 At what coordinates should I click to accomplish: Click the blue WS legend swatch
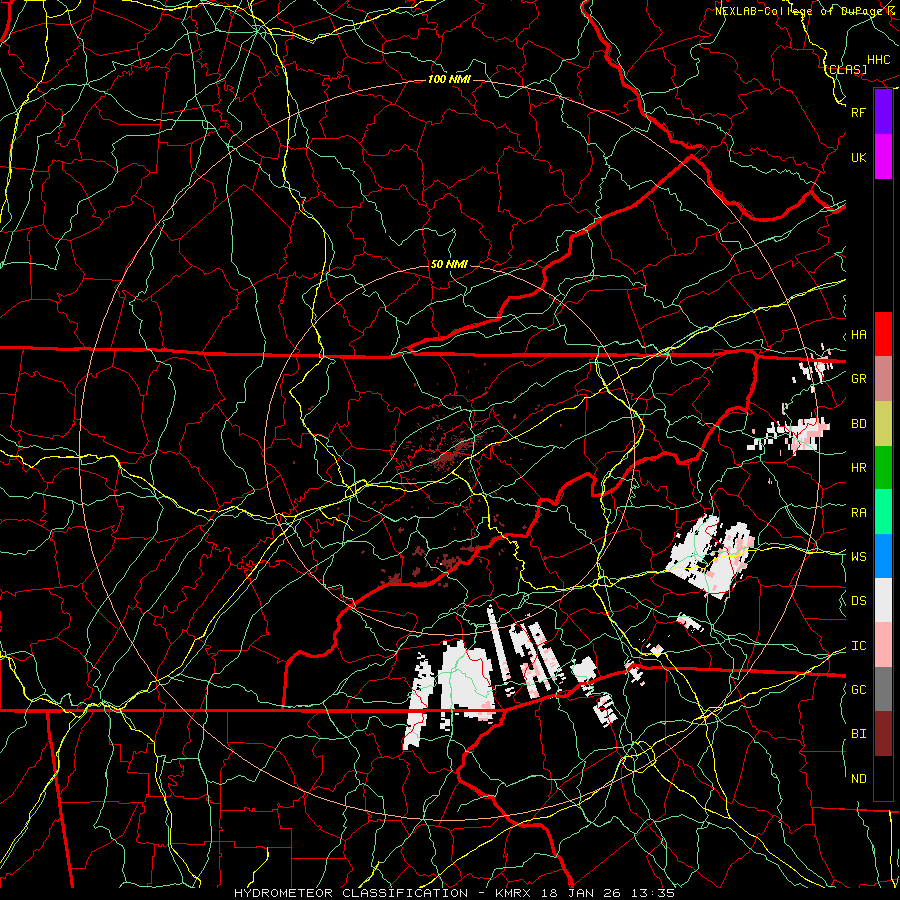pyautogui.click(x=883, y=556)
